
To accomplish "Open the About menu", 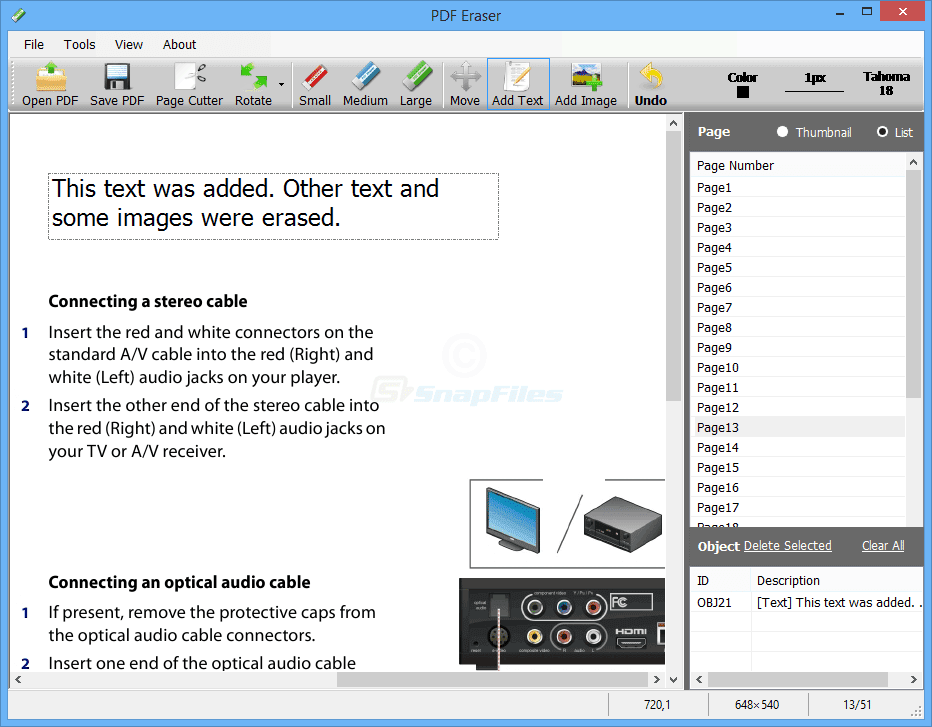I will tap(180, 45).
